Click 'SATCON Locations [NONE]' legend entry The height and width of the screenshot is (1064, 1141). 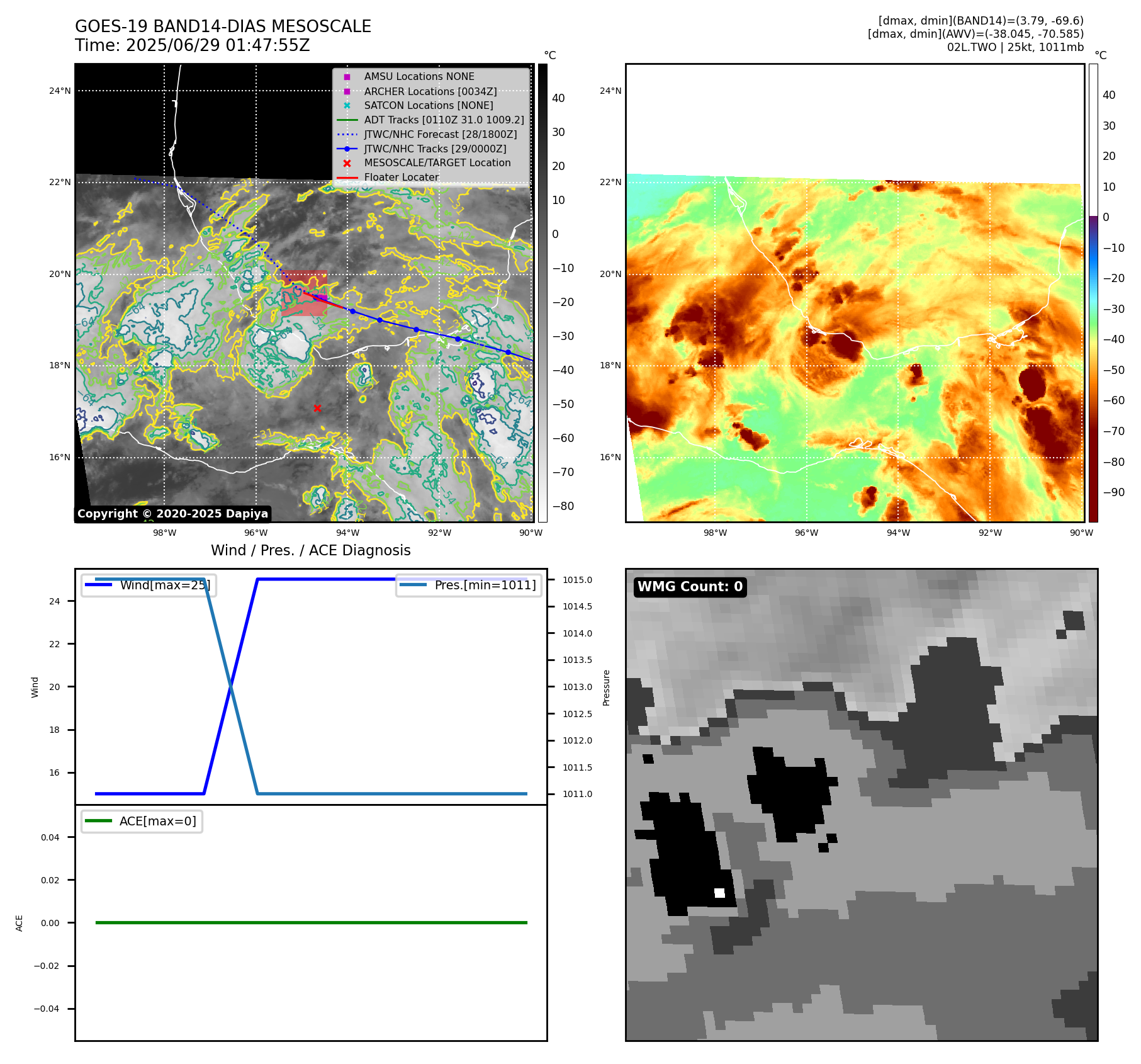(429, 106)
